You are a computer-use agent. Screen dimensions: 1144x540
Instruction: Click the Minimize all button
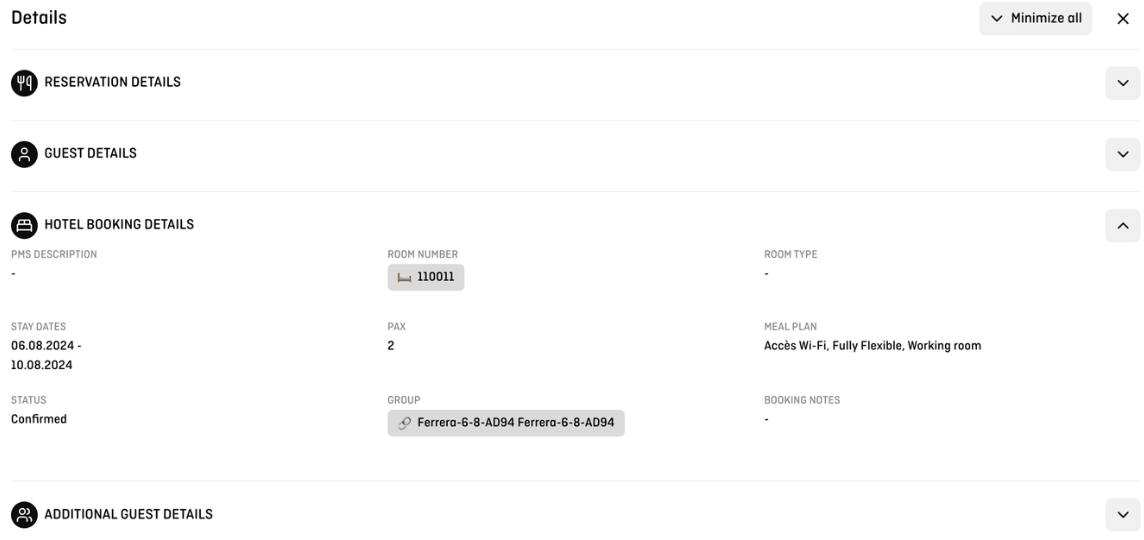[x=1035, y=18]
